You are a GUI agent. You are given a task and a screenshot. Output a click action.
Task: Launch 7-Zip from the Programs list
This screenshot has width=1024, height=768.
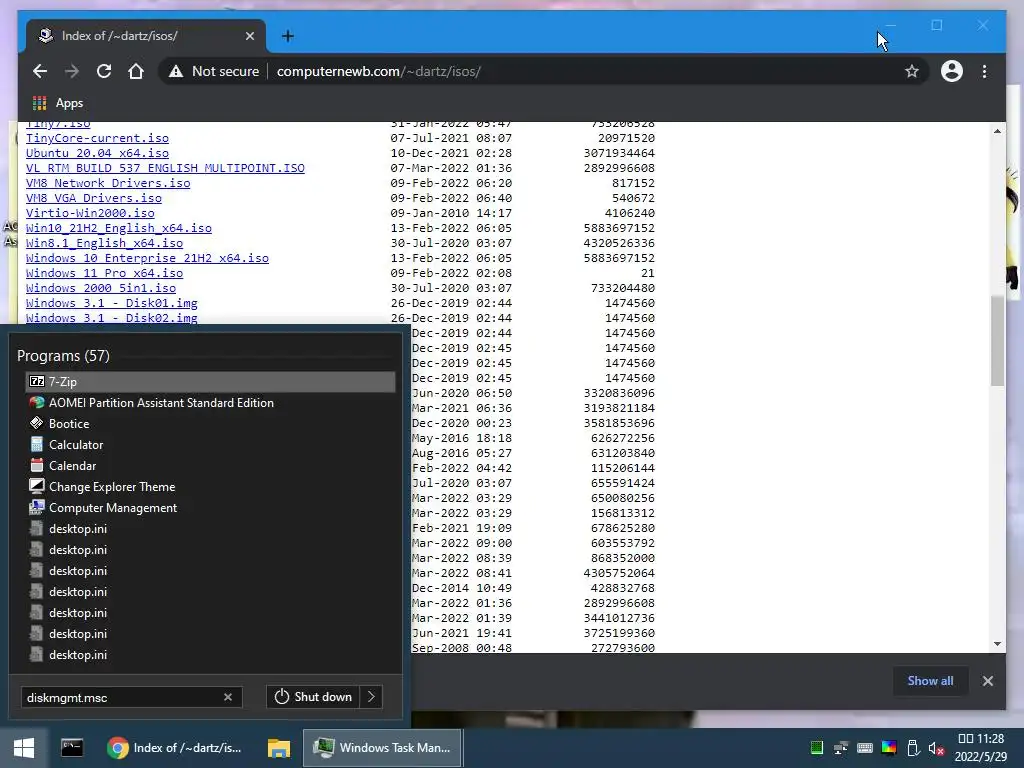click(x=210, y=381)
